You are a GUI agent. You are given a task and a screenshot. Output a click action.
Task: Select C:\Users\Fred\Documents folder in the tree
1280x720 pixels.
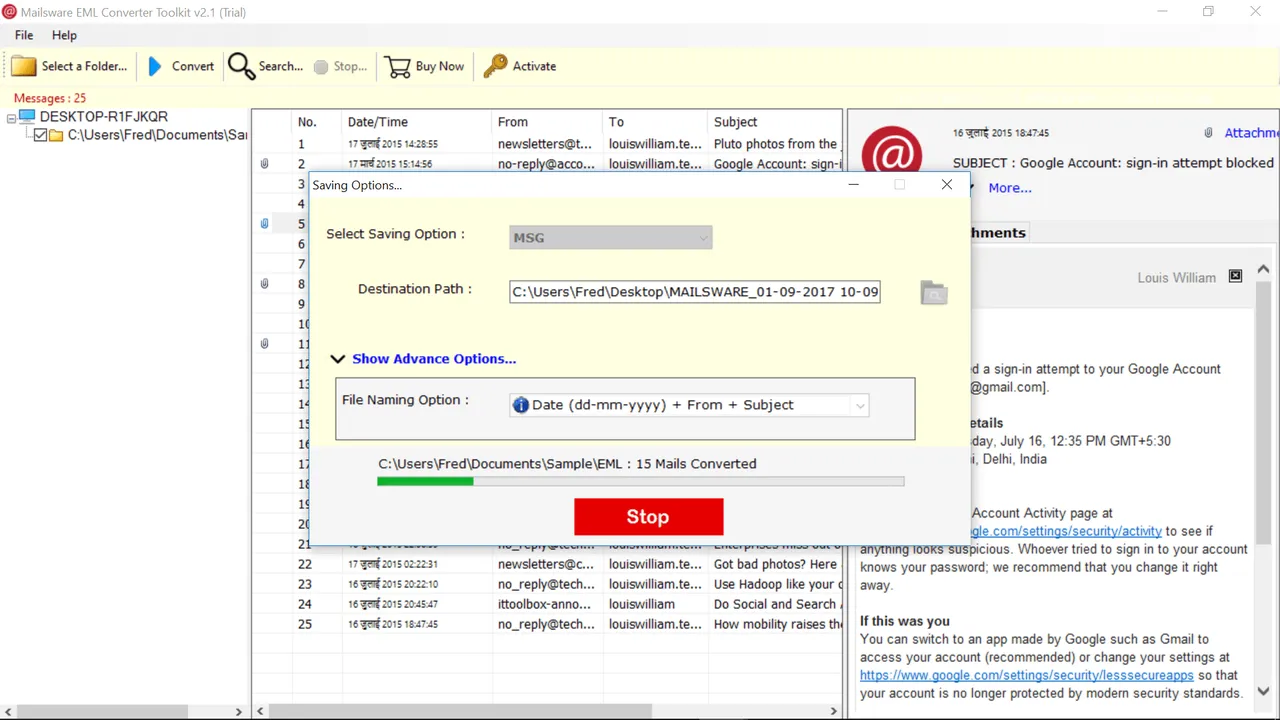coord(157,135)
